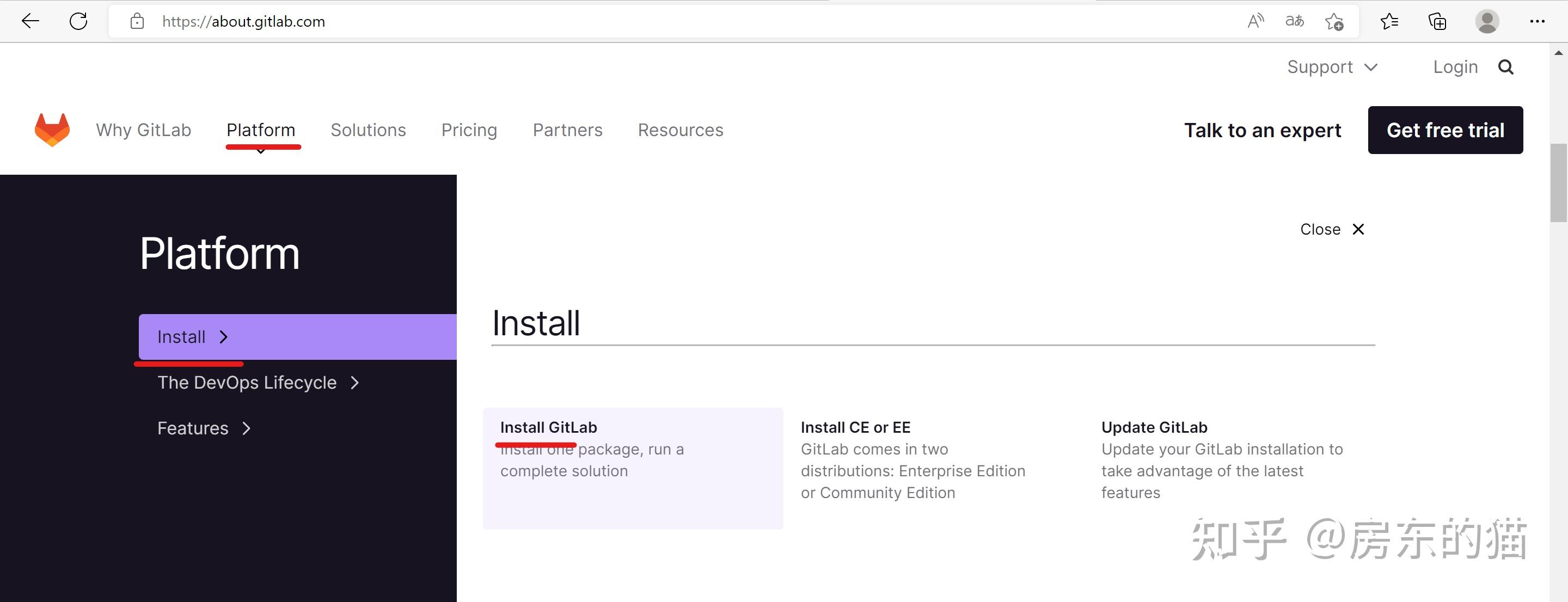1568x602 pixels.
Task: Open the Install GitLab link
Action: click(x=548, y=427)
